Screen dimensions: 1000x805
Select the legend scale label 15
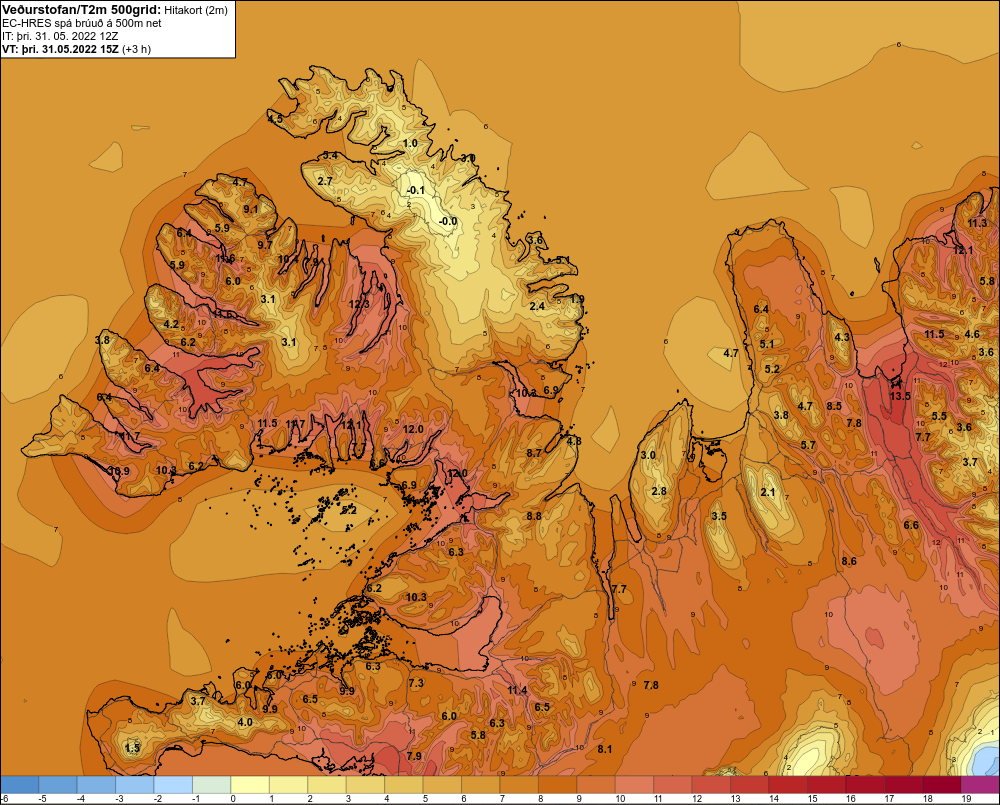[x=812, y=799]
